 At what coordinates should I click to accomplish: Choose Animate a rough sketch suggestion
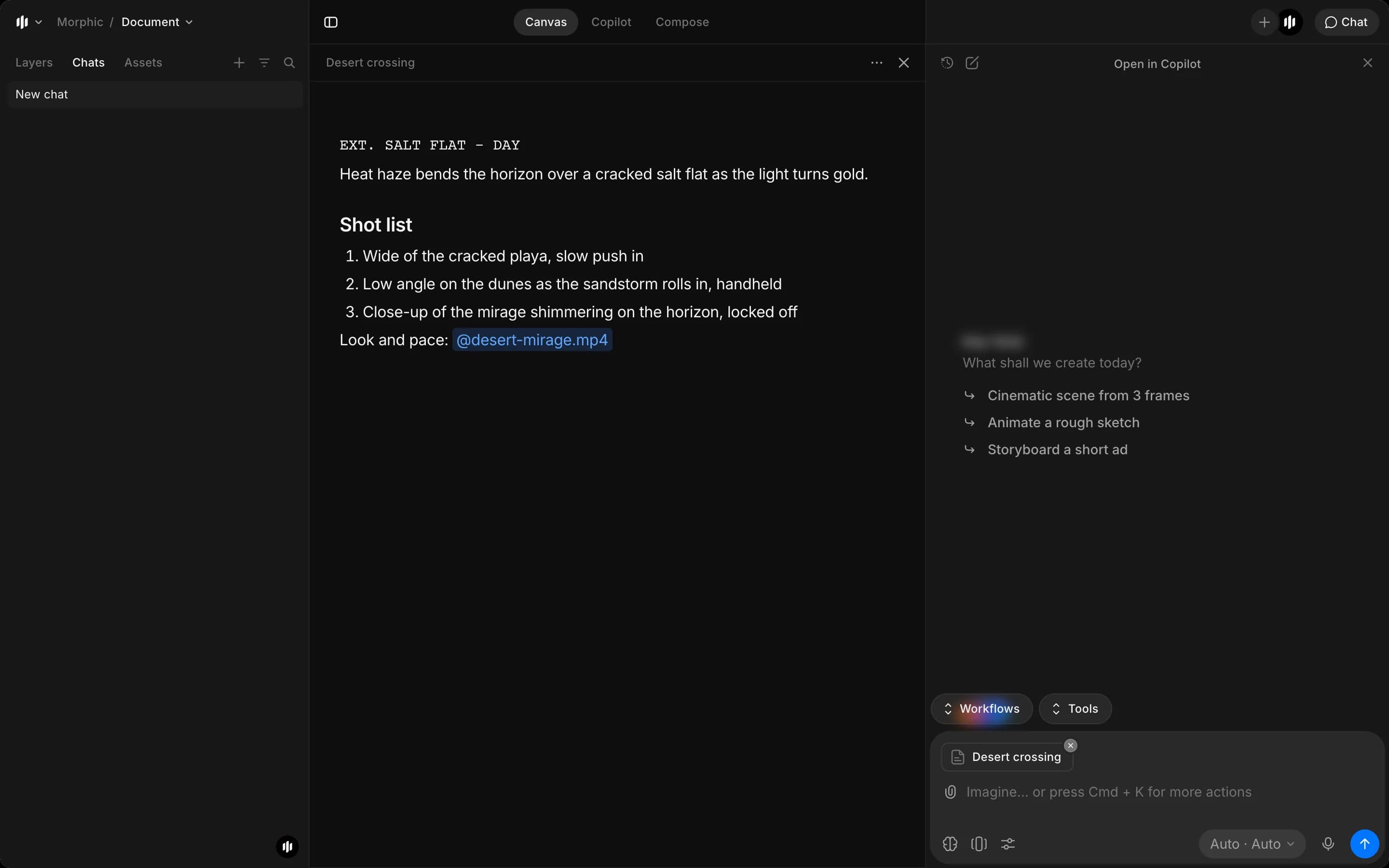(1063, 422)
